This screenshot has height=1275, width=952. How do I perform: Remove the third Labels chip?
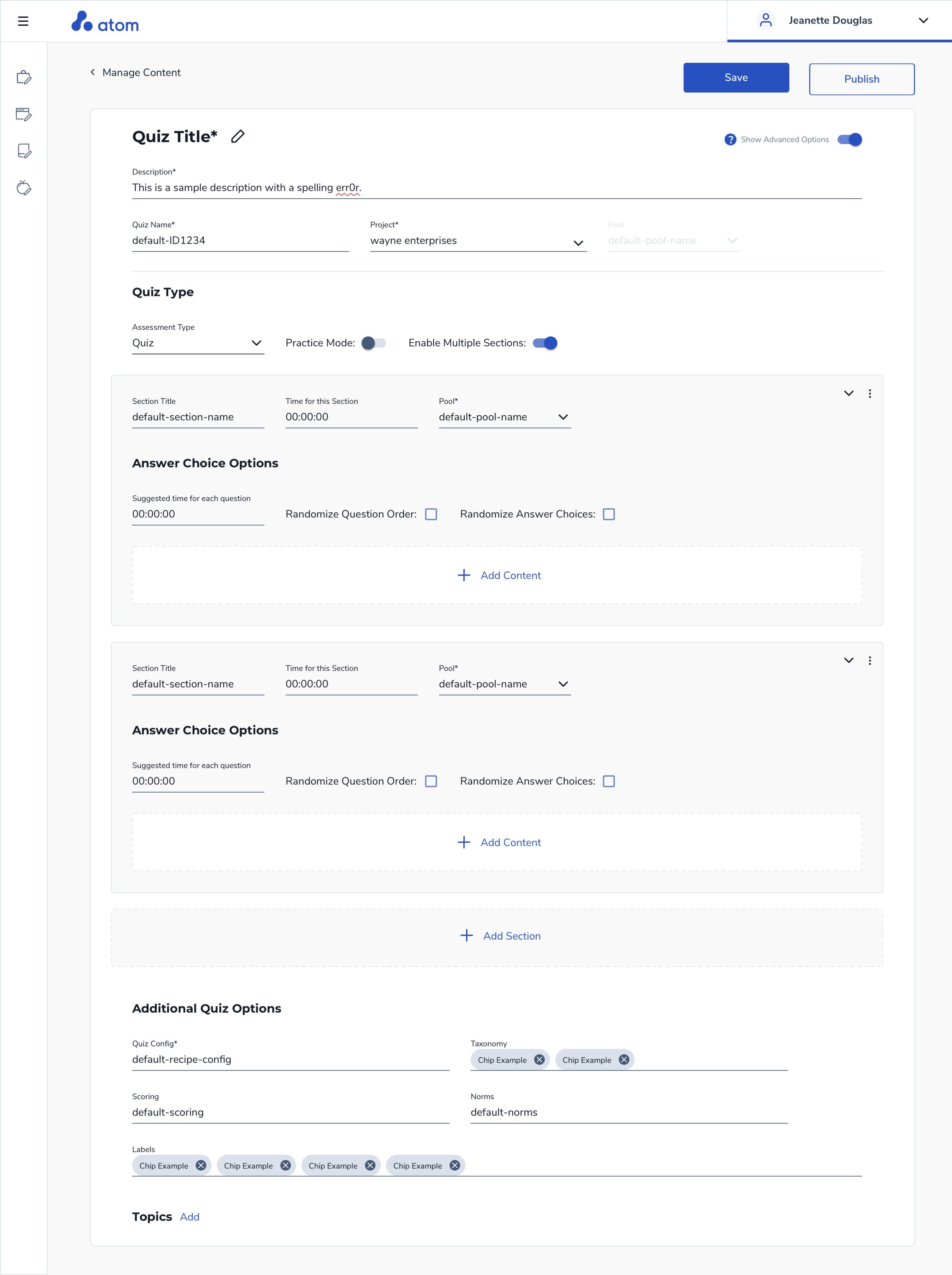(370, 1165)
